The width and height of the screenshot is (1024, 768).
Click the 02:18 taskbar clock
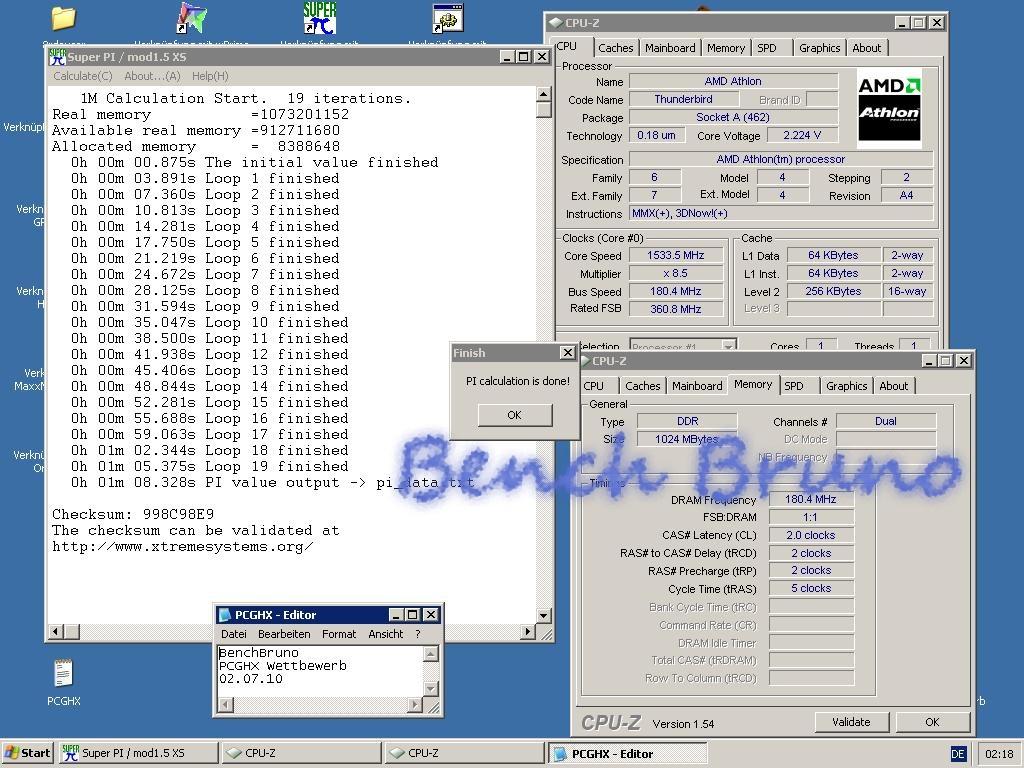tap(999, 754)
